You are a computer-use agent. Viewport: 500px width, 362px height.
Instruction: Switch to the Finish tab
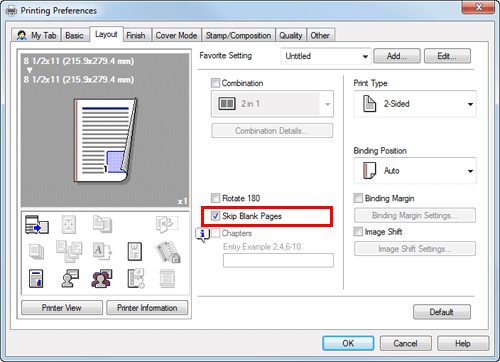(x=136, y=35)
